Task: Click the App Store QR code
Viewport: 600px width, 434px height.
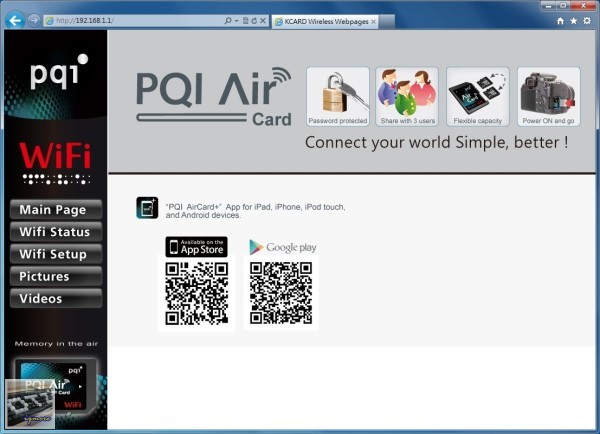Action: pos(197,294)
